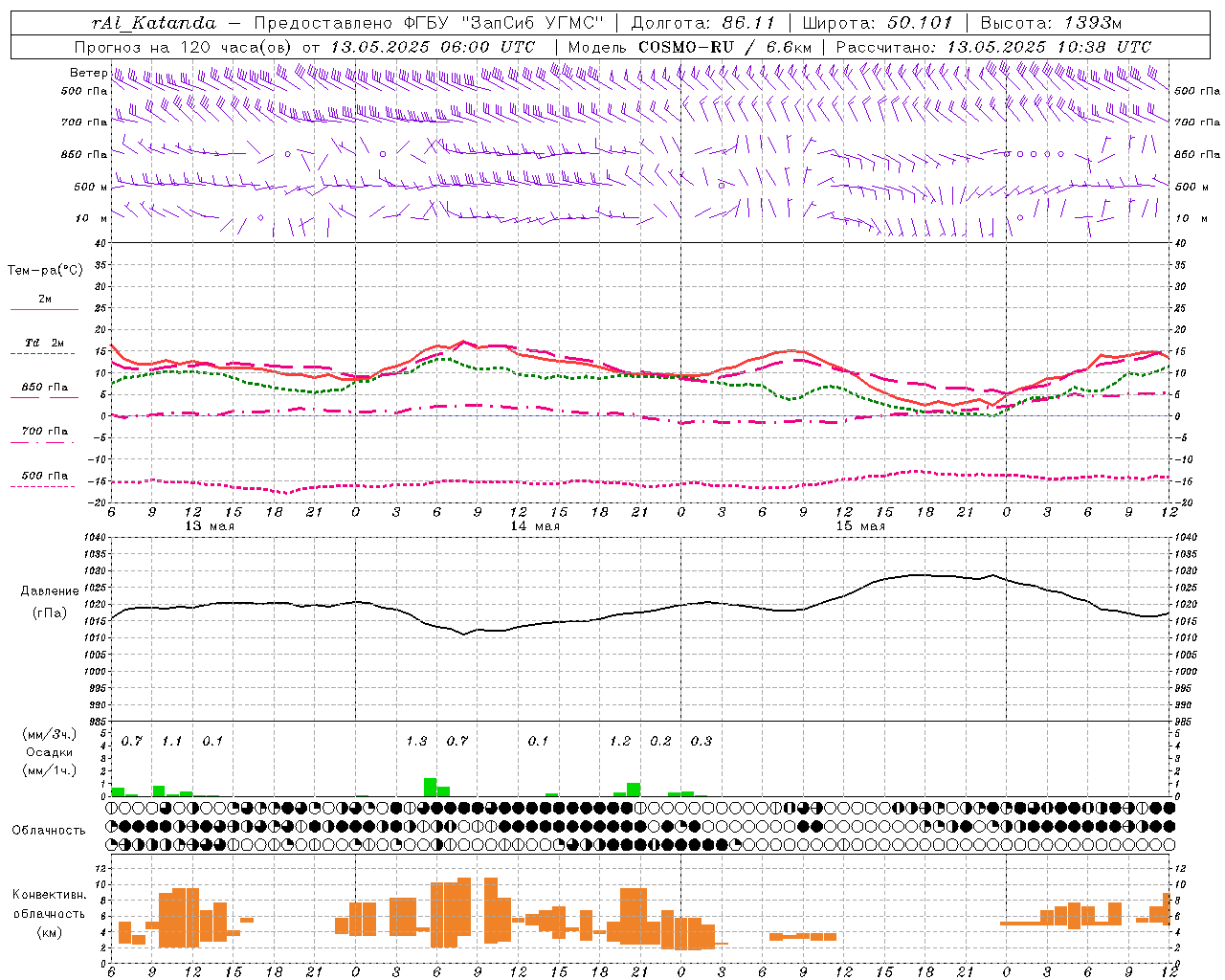Viewport: 1225px width, 980px height.
Task: Click the 0.3 precipitation total value
Action: point(702,741)
